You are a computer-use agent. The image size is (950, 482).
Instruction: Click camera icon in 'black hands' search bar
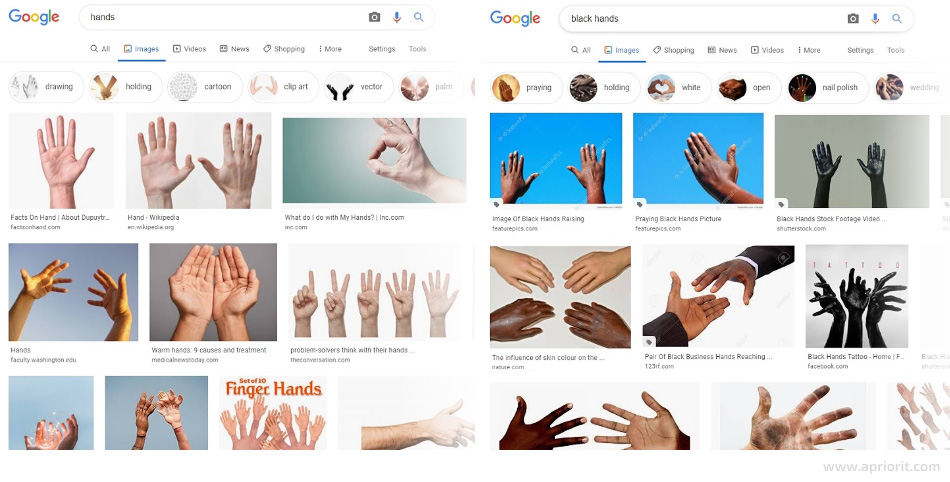coord(853,19)
